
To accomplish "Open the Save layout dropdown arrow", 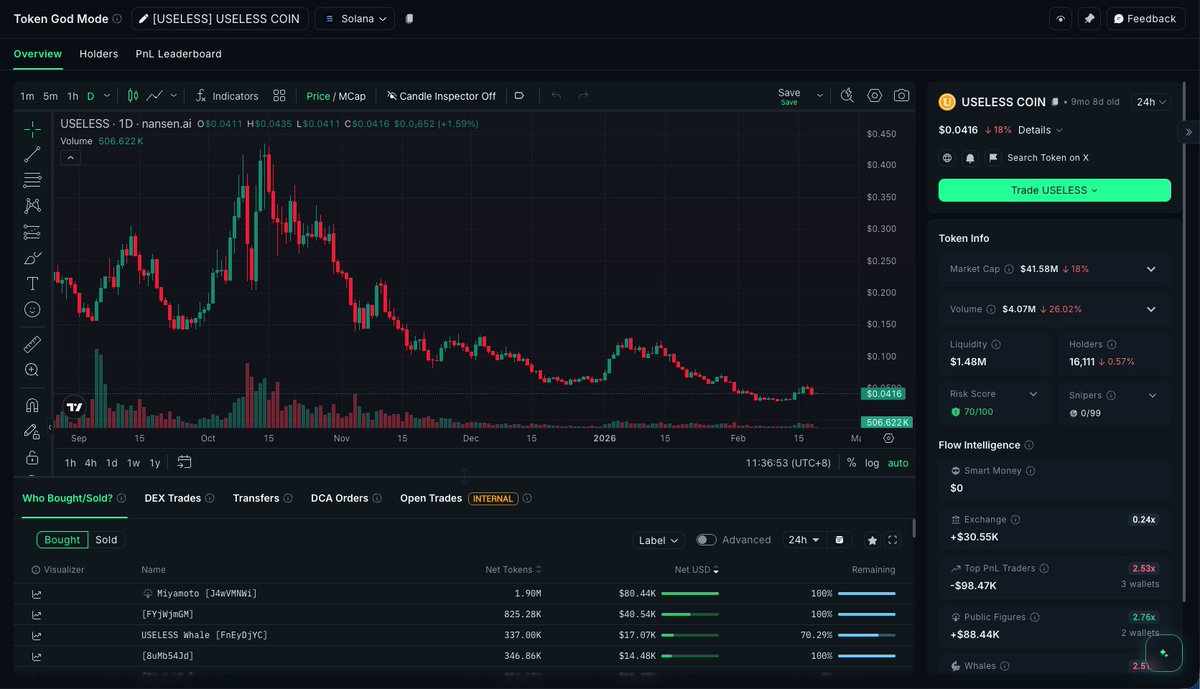I will coord(820,96).
